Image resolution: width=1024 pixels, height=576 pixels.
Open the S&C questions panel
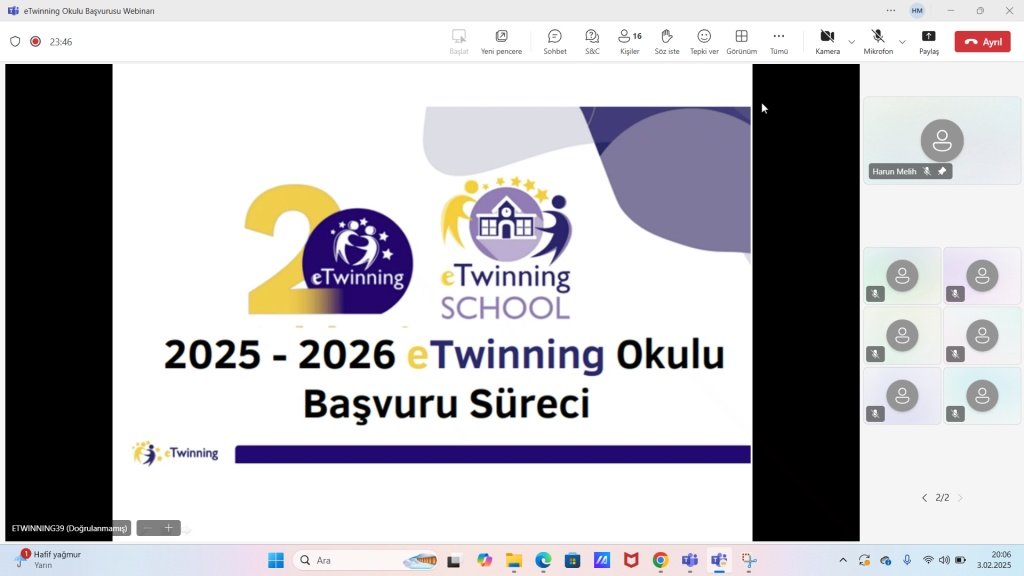point(592,42)
